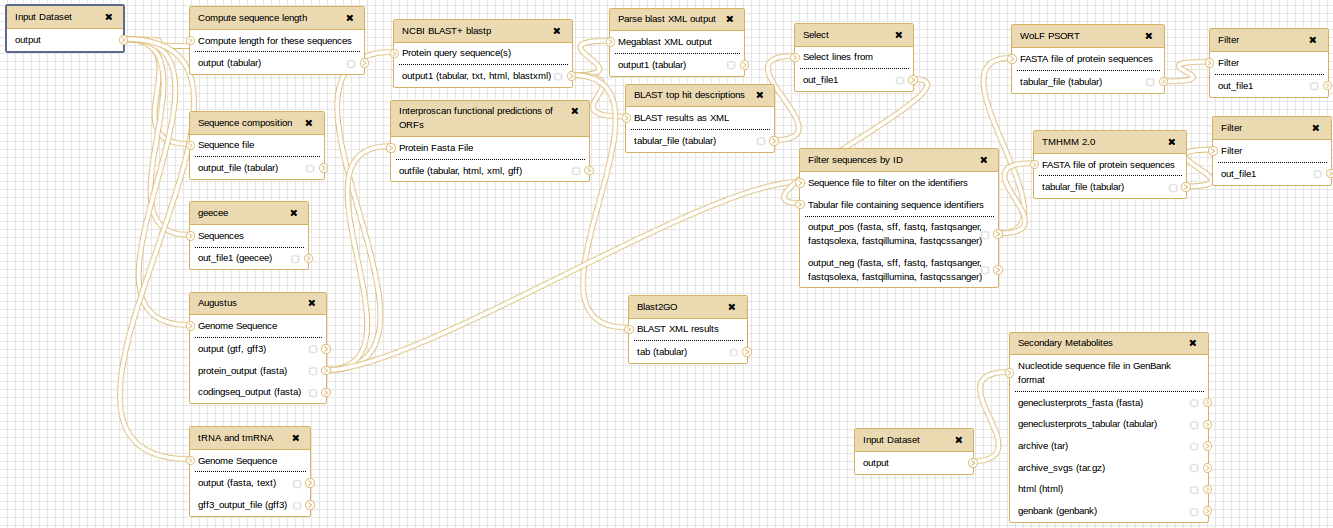Click tRNA gff3_output_file output connector

pyautogui.click(x=310, y=506)
